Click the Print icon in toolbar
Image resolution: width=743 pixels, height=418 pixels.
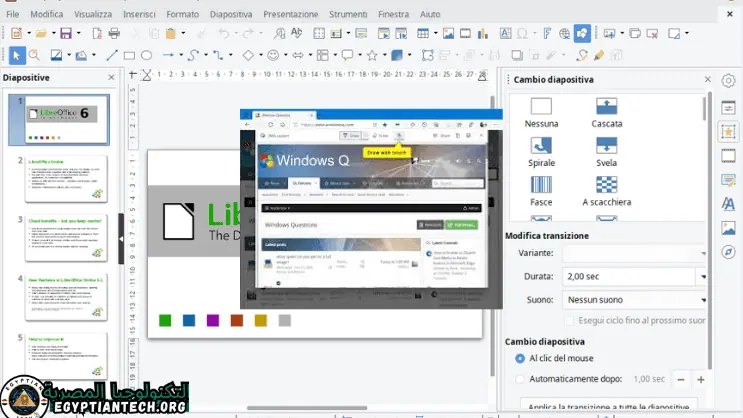[114, 33]
